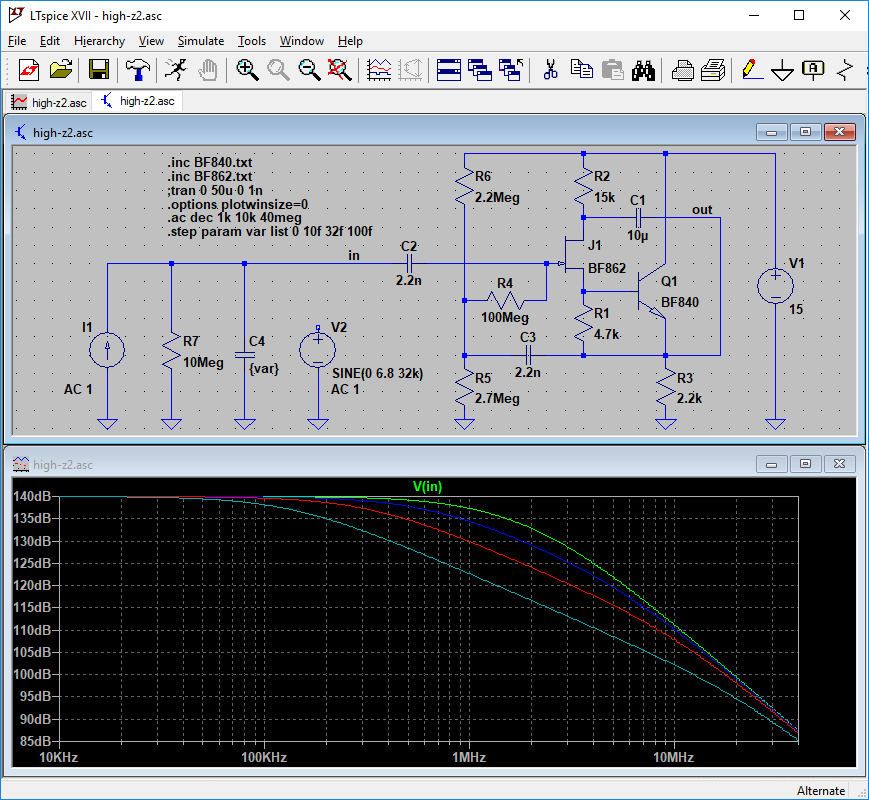Click the 140dB vertical axis label
The width and height of the screenshot is (869, 800).
click(x=32, y=496)
